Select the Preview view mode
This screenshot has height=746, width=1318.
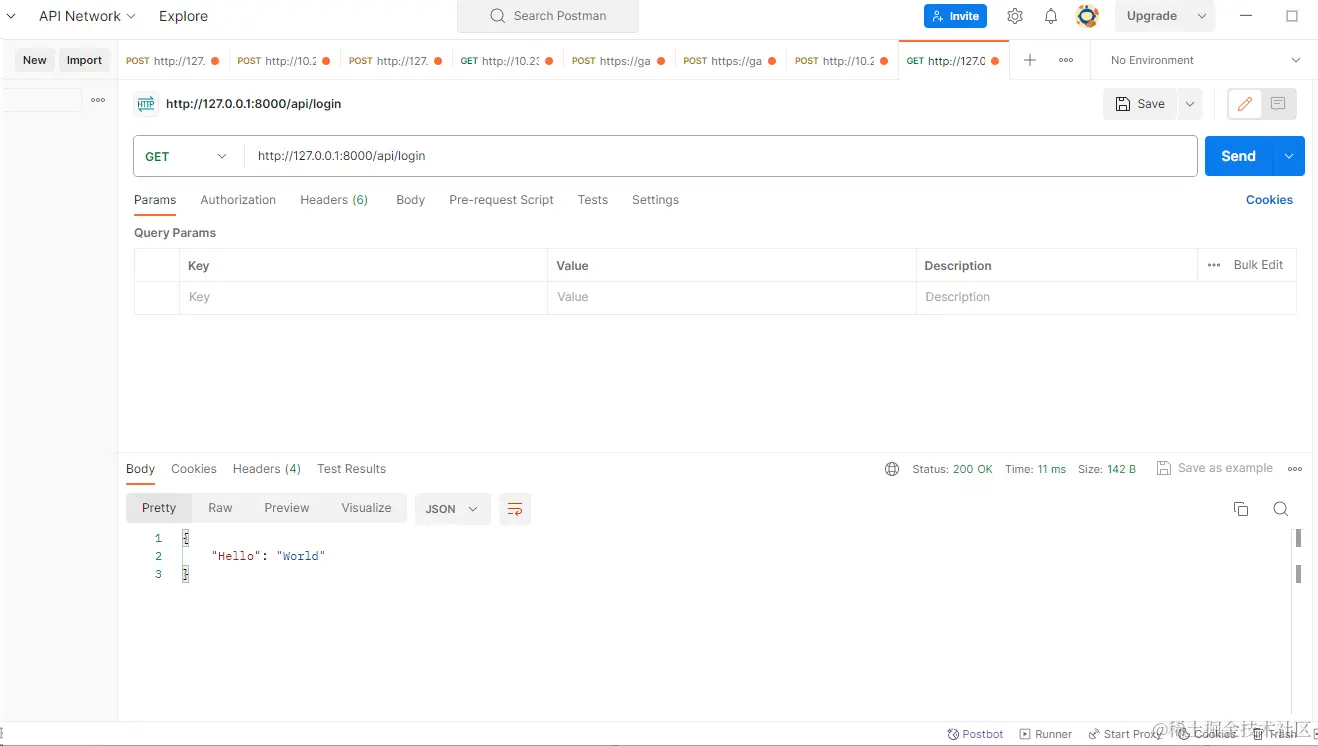(287, 508)
